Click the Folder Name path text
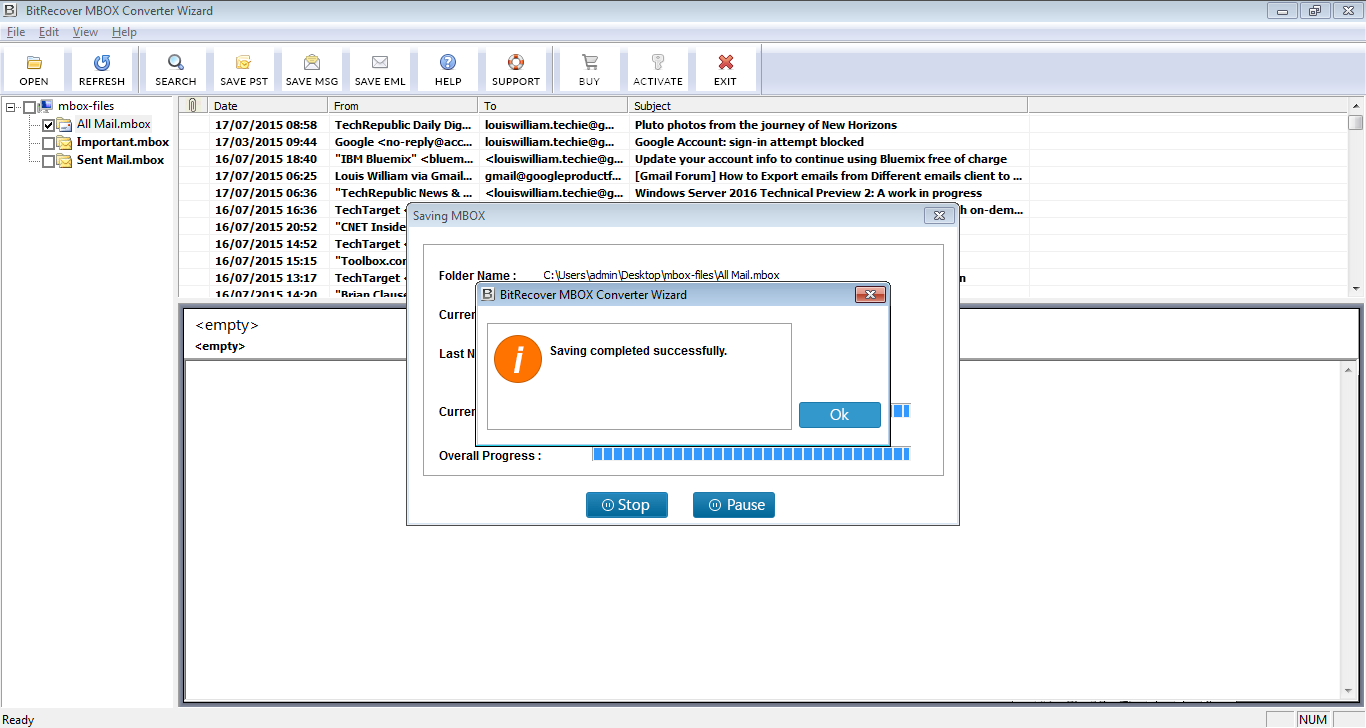Viewport: 1366px width, 728px height. 661,275
